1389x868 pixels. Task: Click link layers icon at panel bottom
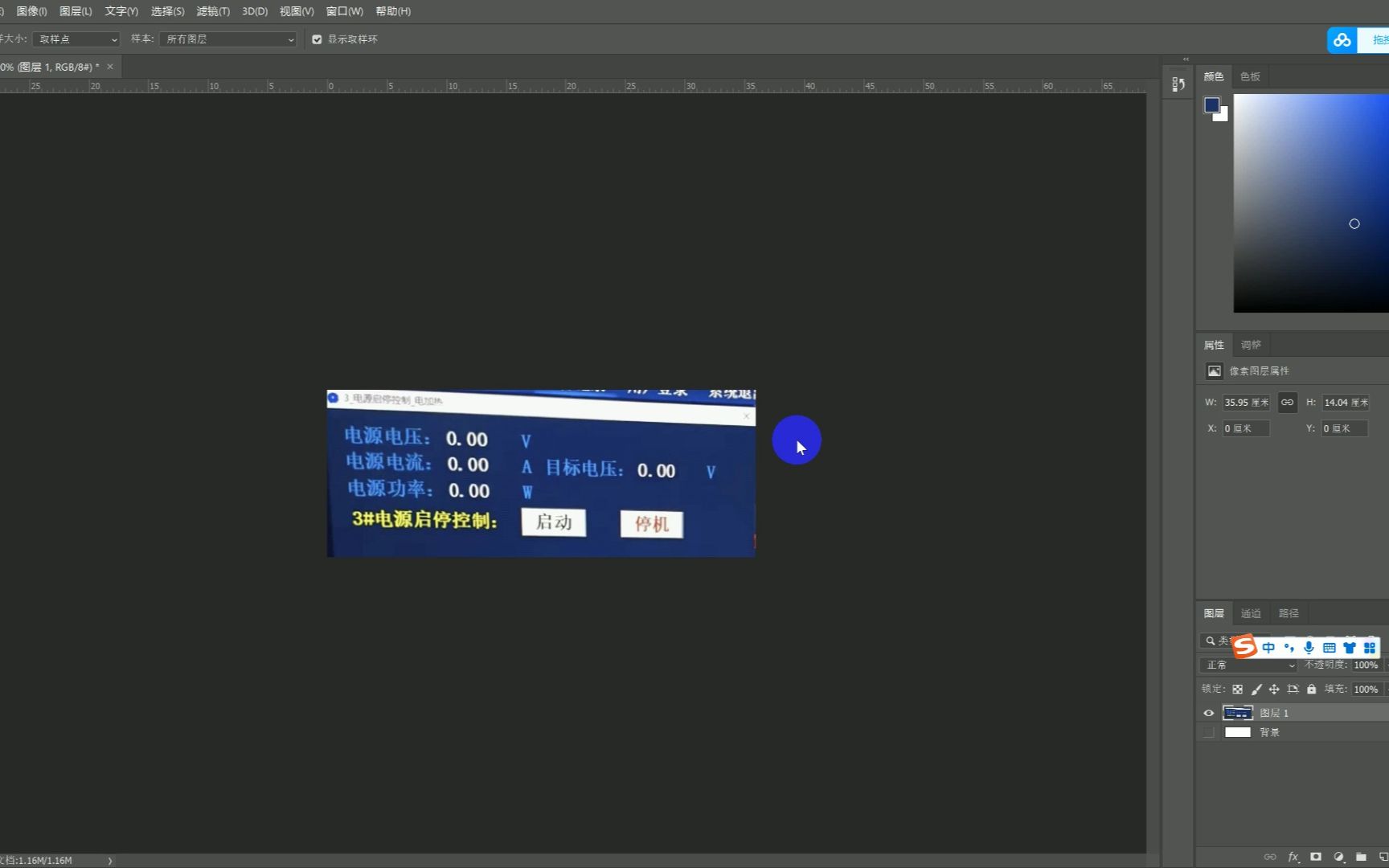pyautogui.click(x=1270, y=857)
